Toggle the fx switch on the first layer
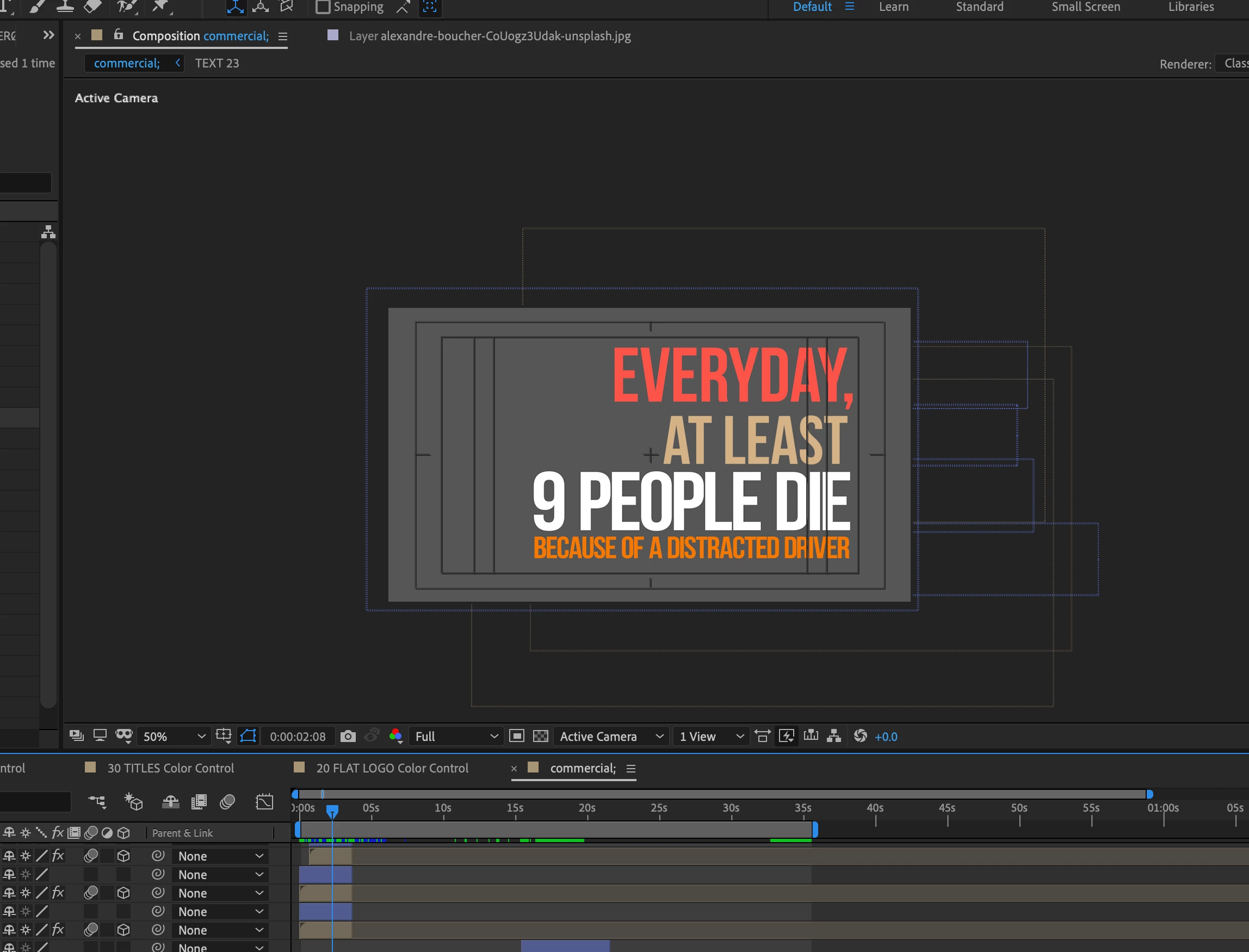Image resolution: width=1249 pixels, height=952 pixels. (x=58, y=856)
